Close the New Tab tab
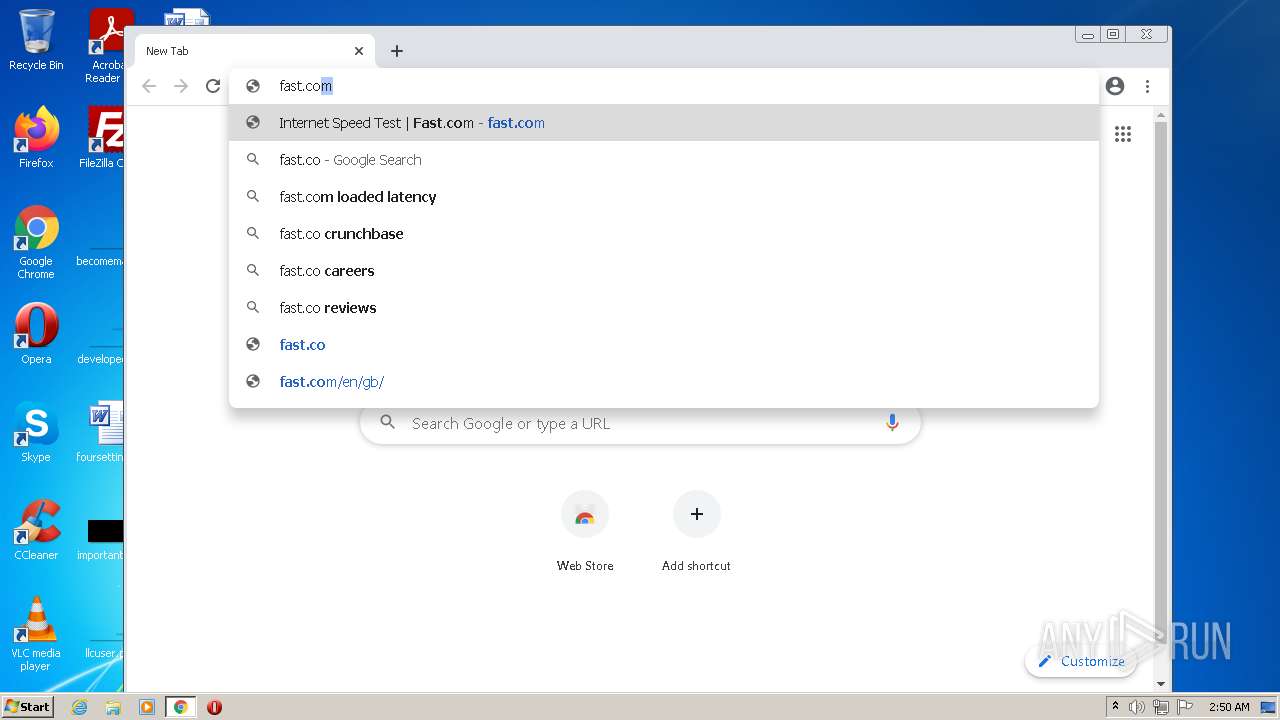This screenshot has width=1280, height=720. [x=359, y=51]
